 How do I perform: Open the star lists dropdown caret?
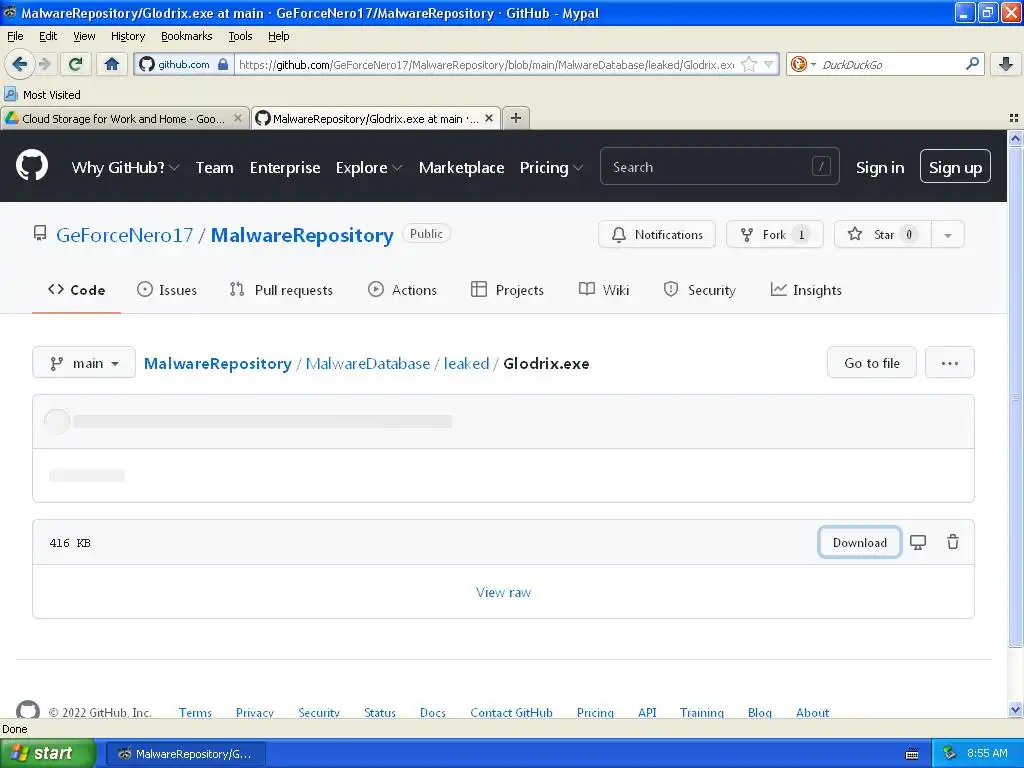coord(948,234)
